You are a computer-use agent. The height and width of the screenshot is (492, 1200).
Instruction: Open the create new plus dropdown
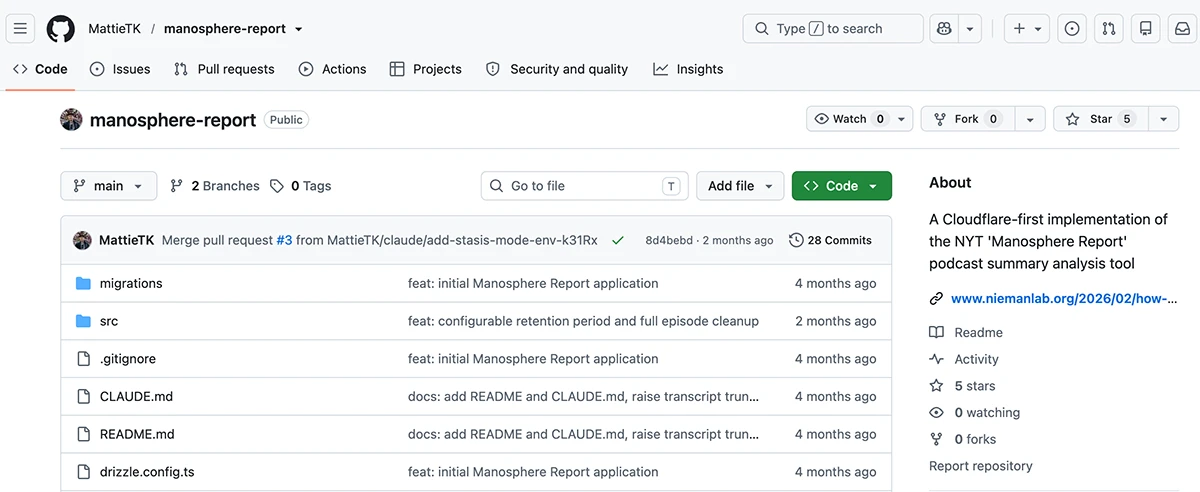pyautogui.click(x=1027, y=29)
